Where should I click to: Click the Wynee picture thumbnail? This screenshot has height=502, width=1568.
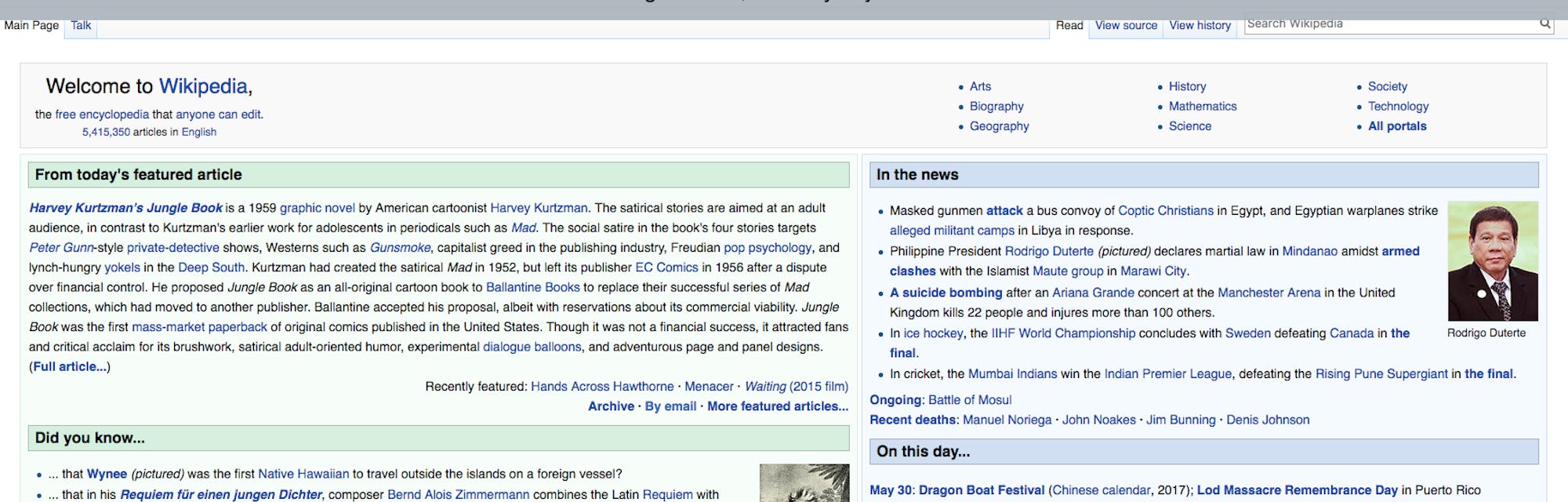point(804,482)
